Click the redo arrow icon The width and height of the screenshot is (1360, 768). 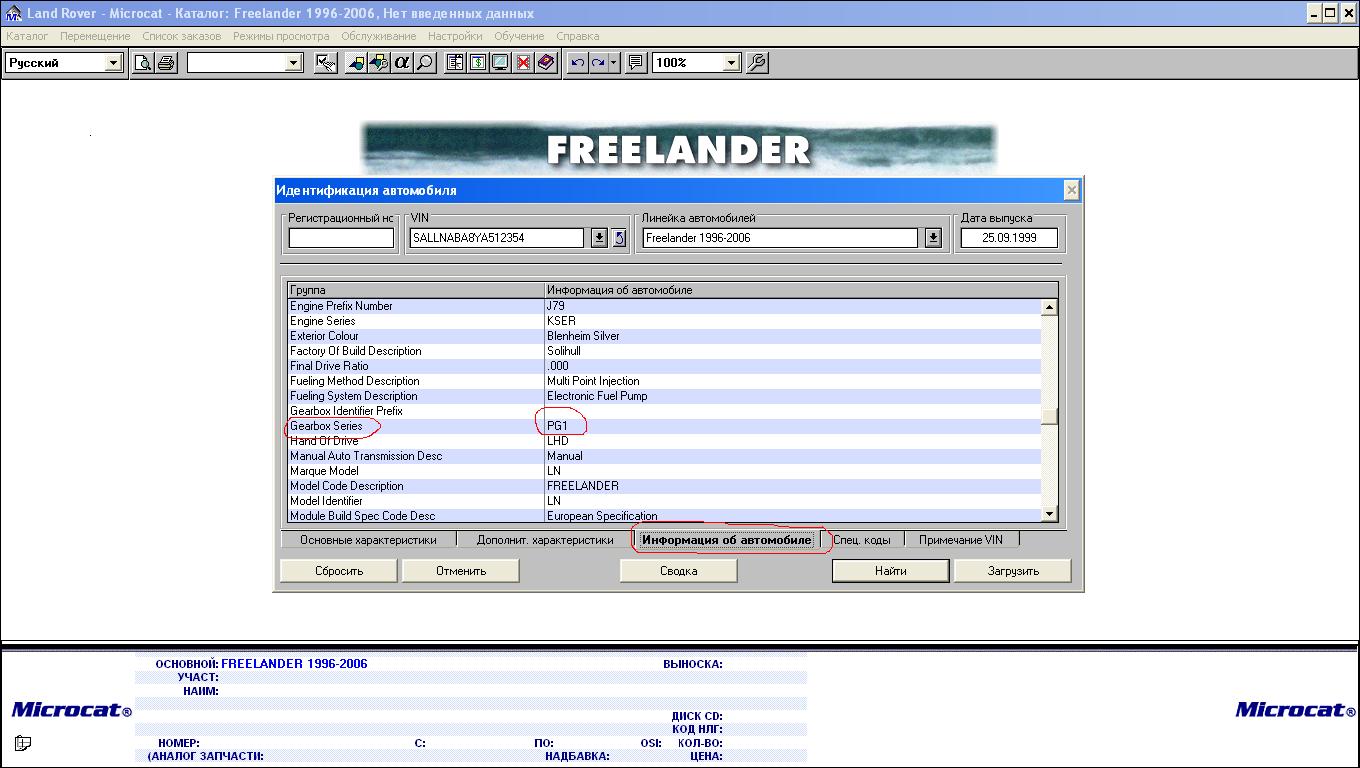pos(598,63)
